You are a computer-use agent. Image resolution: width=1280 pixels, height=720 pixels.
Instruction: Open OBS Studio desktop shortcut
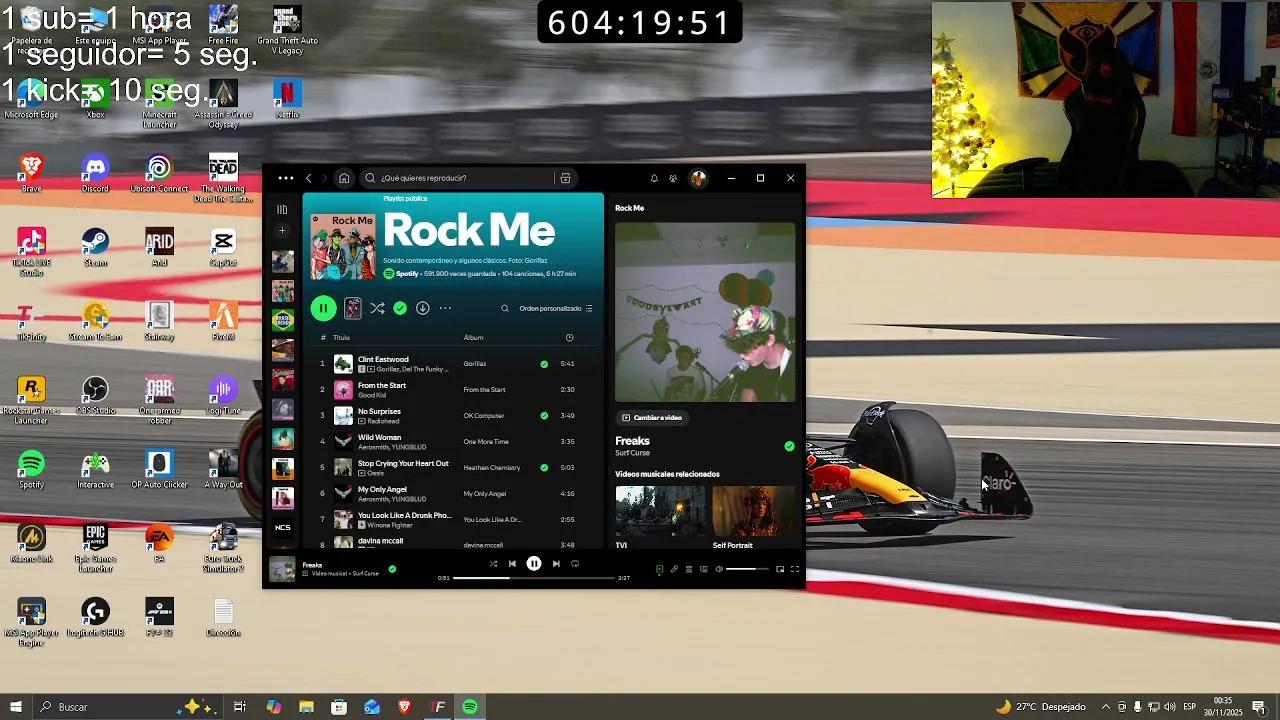coord(95,396)
